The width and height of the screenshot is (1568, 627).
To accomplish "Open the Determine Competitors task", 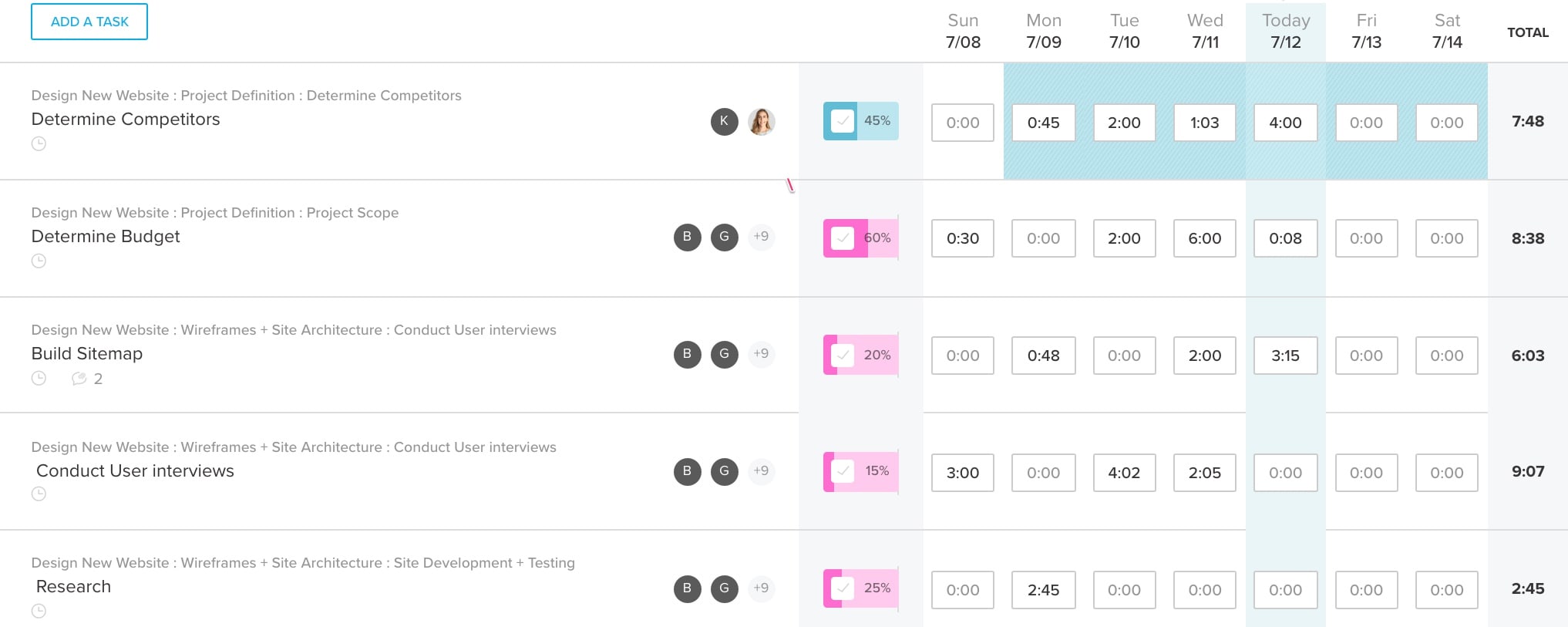I will click(125, 119).
